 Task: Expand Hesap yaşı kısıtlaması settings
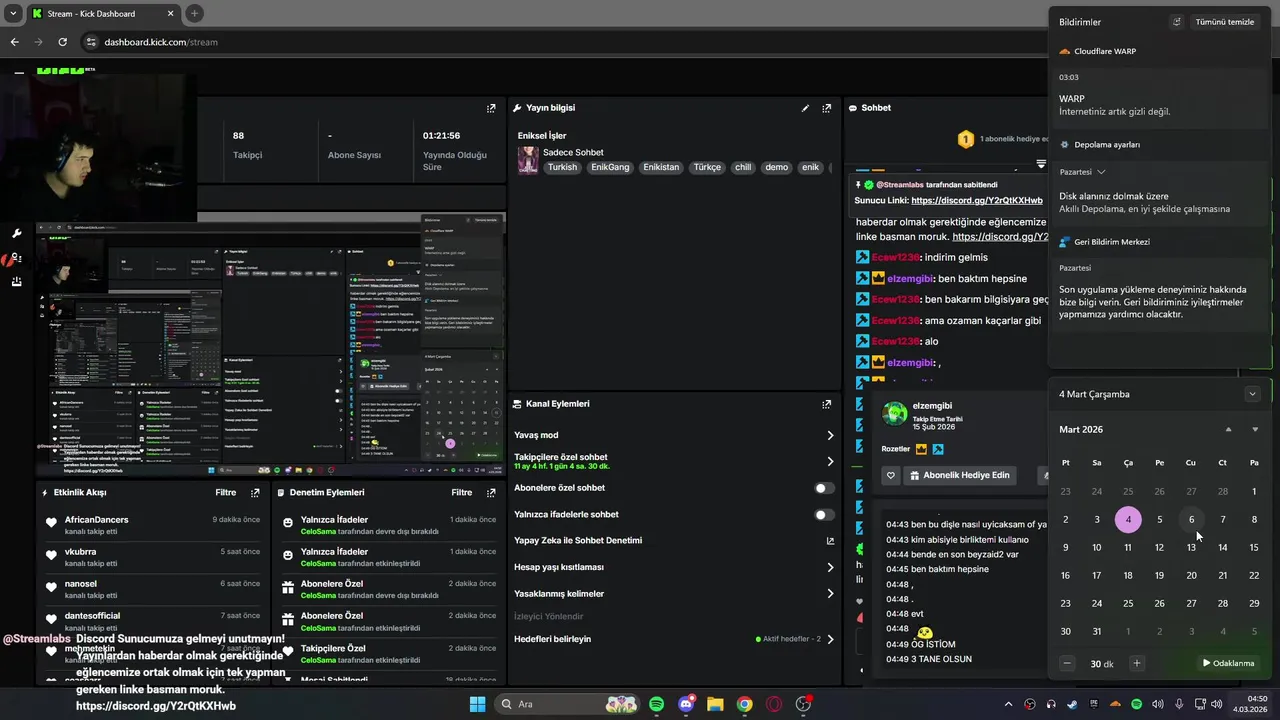click(x=830, y=567)
